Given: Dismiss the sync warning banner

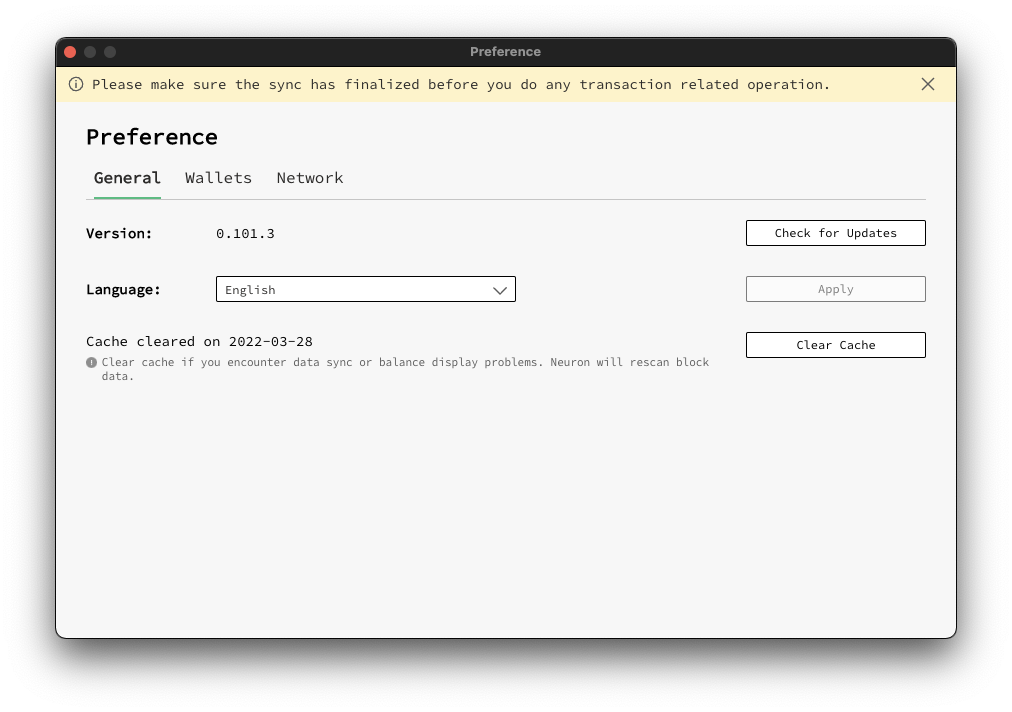Looking at the screenshot, I should pos(927,84).
